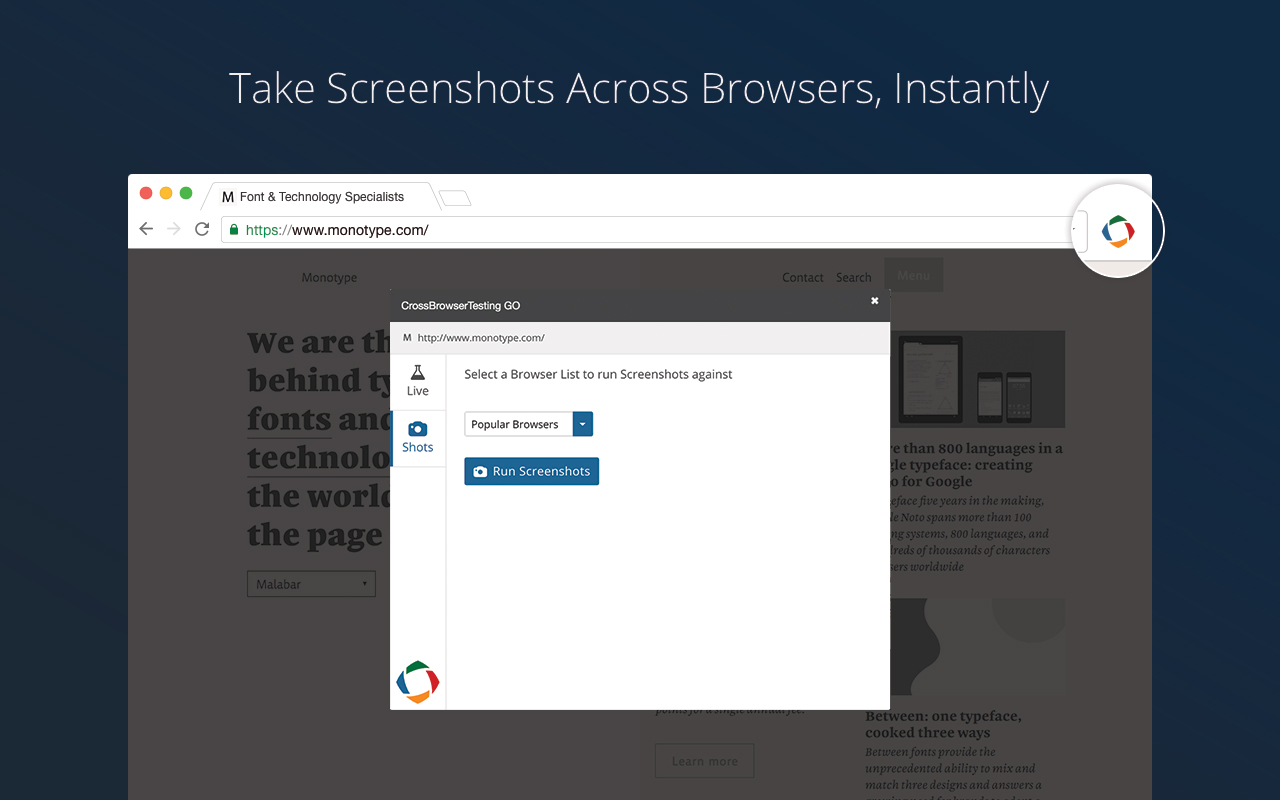Open the 'Between: one typeface, cooked three ways' article

[943, 724]
